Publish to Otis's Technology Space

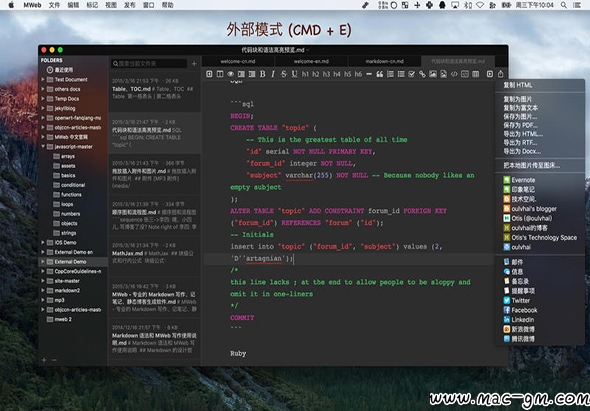click(540, 237)
